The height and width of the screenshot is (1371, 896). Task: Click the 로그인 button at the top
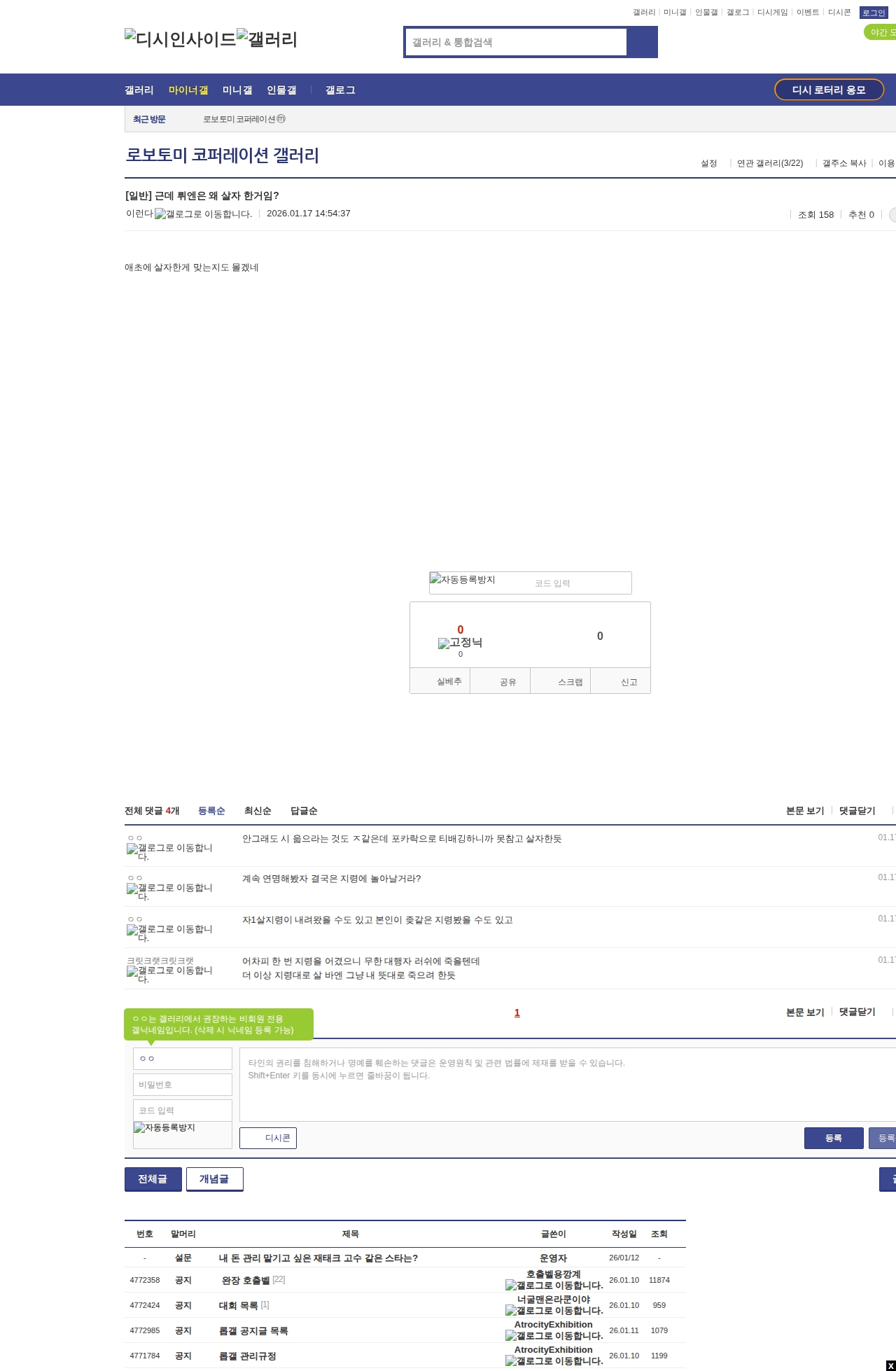click(874, 13)
